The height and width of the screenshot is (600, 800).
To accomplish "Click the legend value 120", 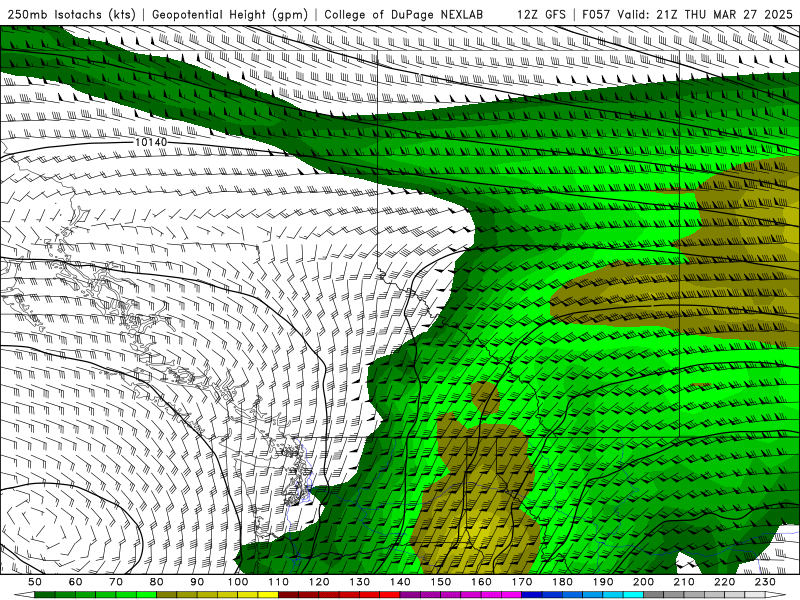I will pyautogui.click(x=319, y=582).
